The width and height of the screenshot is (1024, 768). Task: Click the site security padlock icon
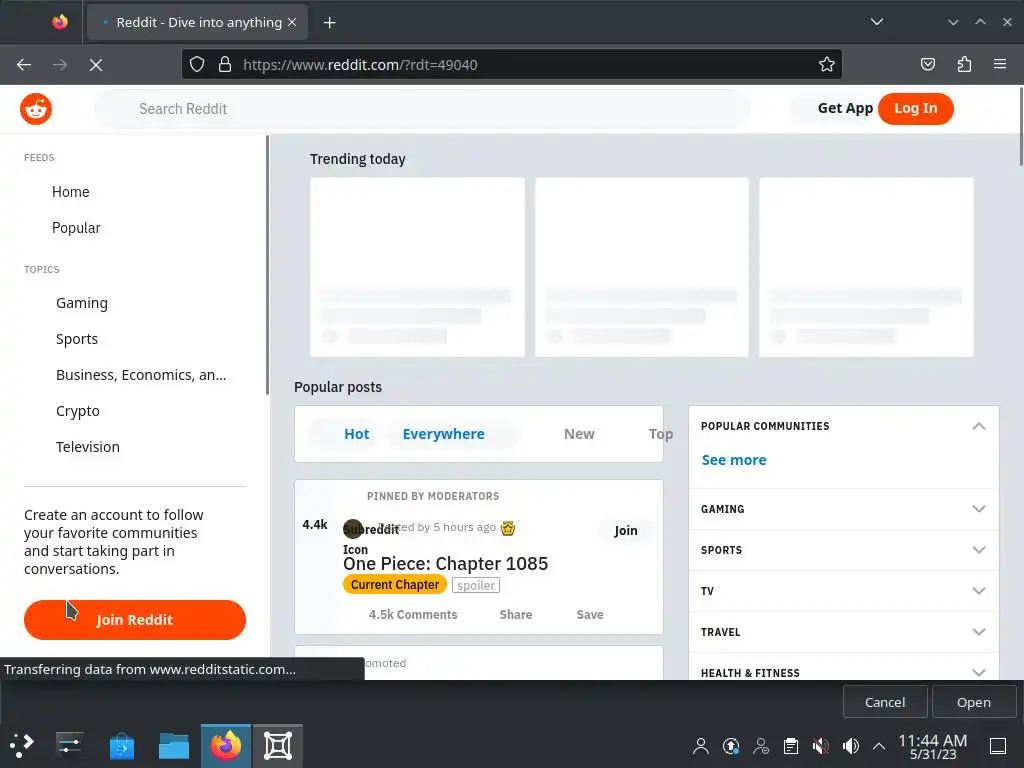coord(225,64)
